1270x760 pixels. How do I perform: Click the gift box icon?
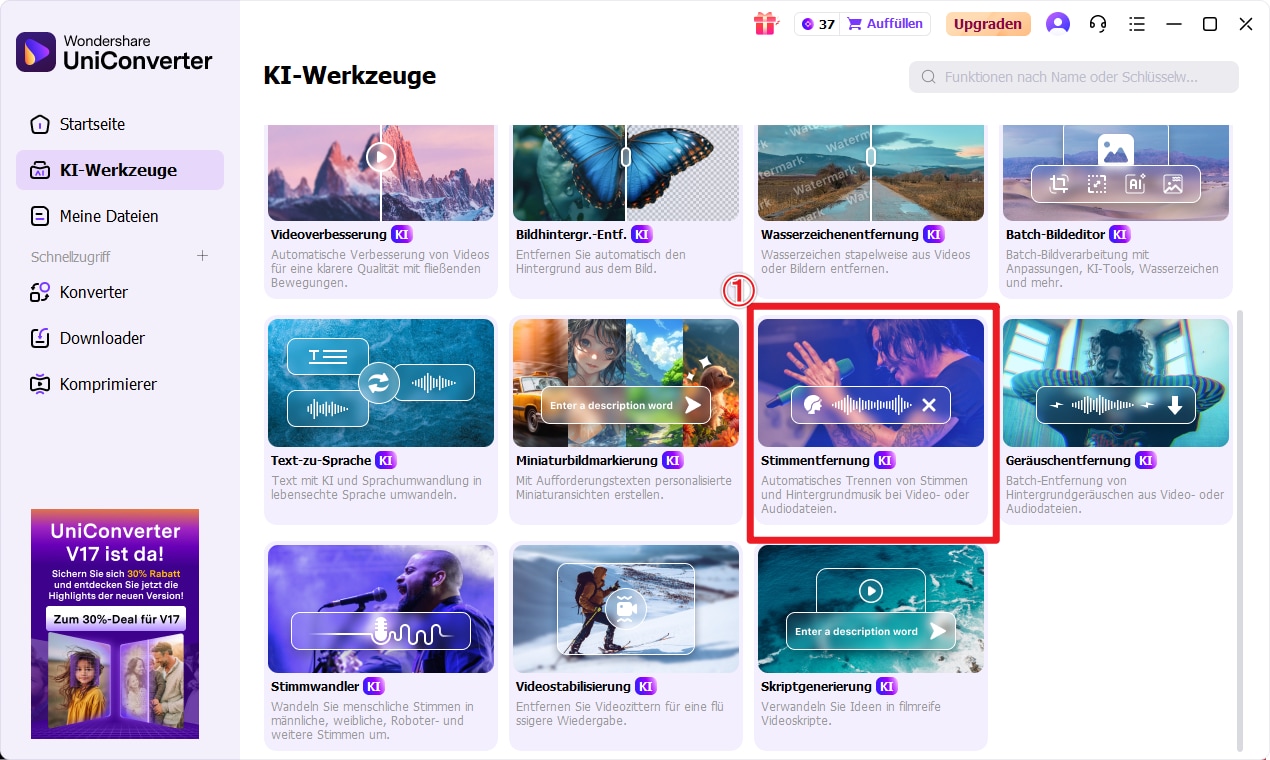tap(765, 24)
